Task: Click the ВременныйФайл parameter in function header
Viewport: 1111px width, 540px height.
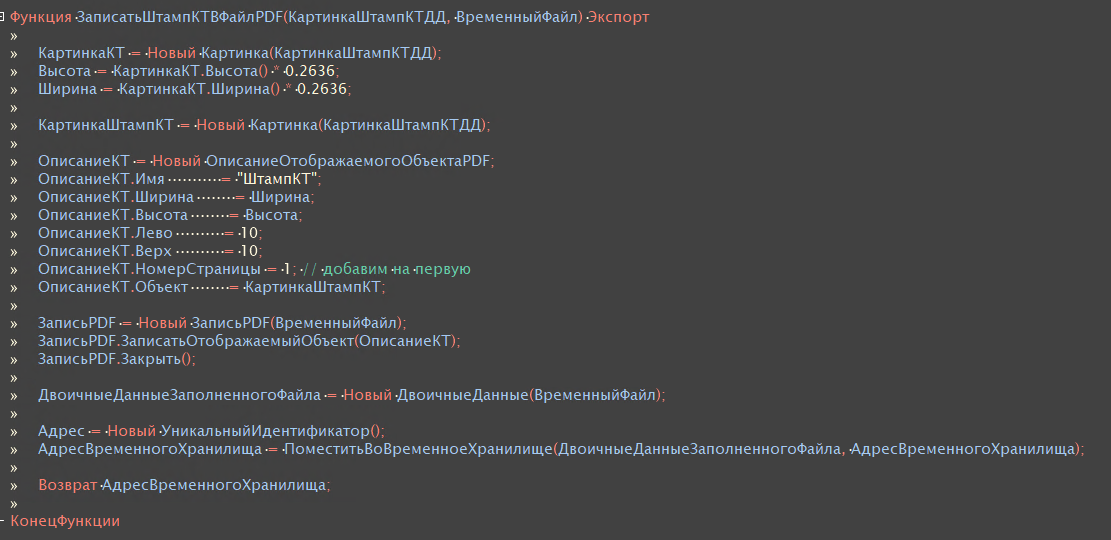Action: click(519, 18)
